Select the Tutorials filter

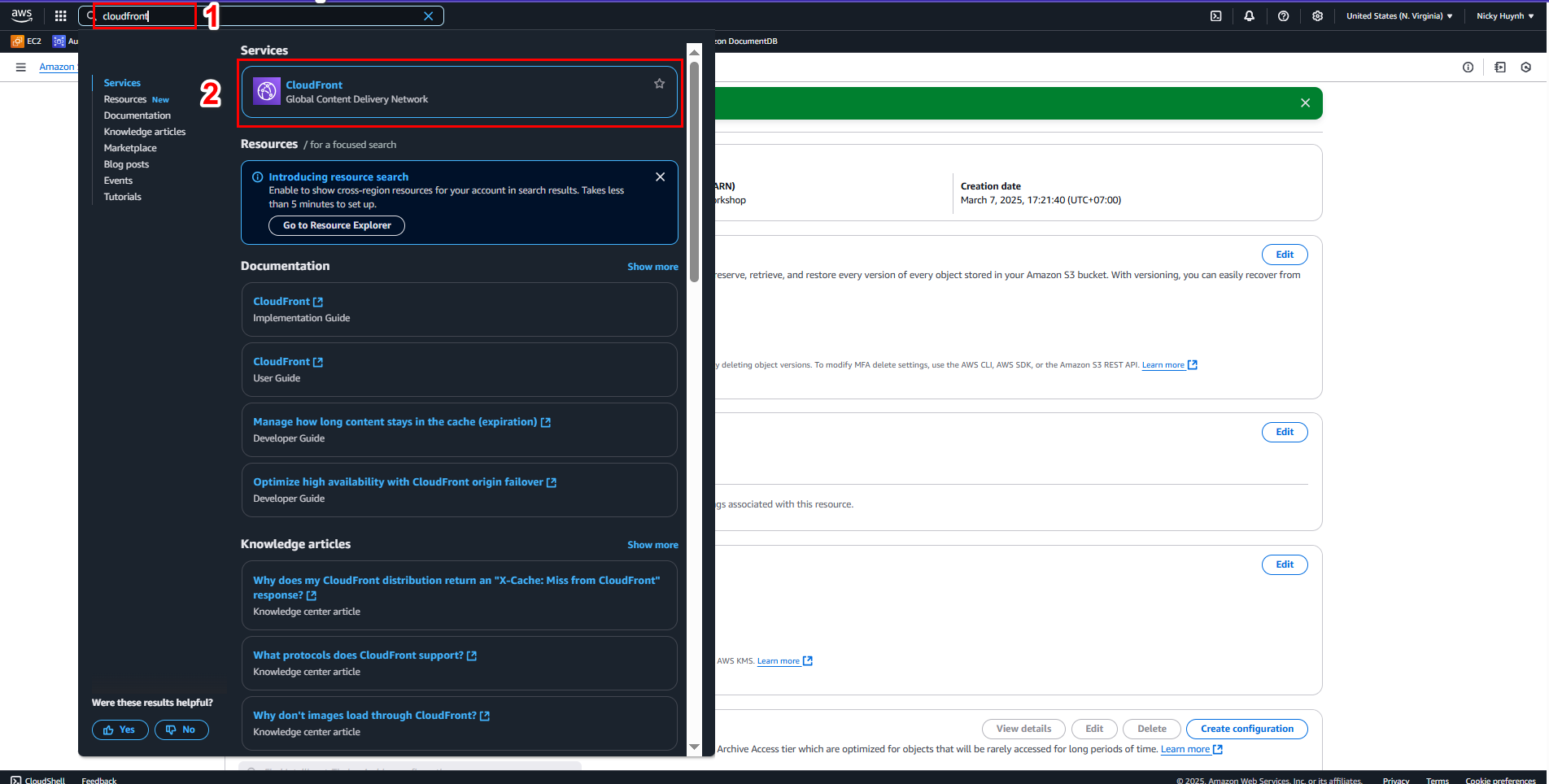[123, 197]
